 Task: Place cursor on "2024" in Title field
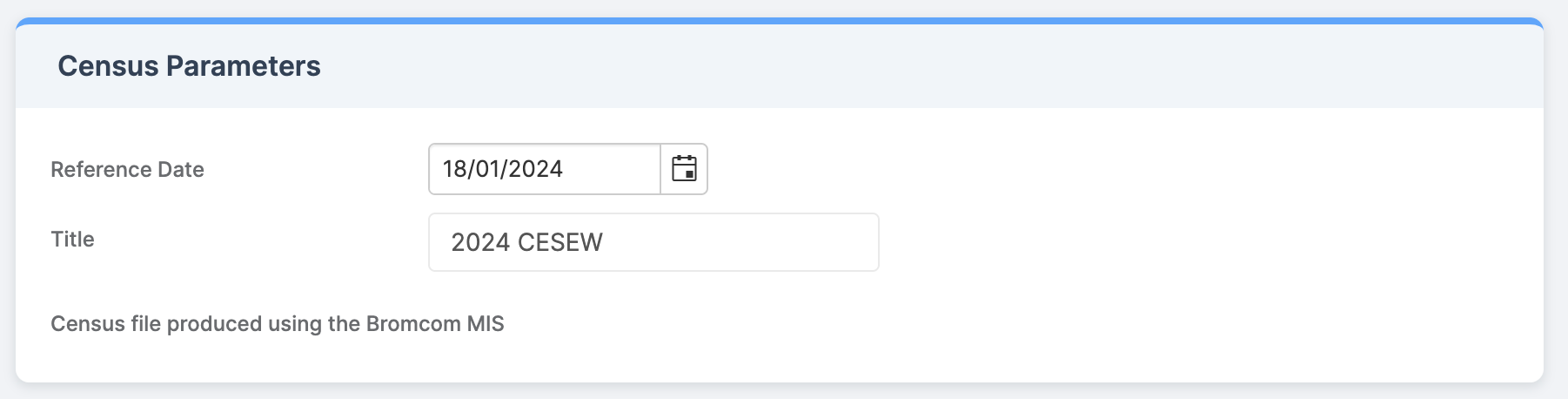(x=480, y=242)
